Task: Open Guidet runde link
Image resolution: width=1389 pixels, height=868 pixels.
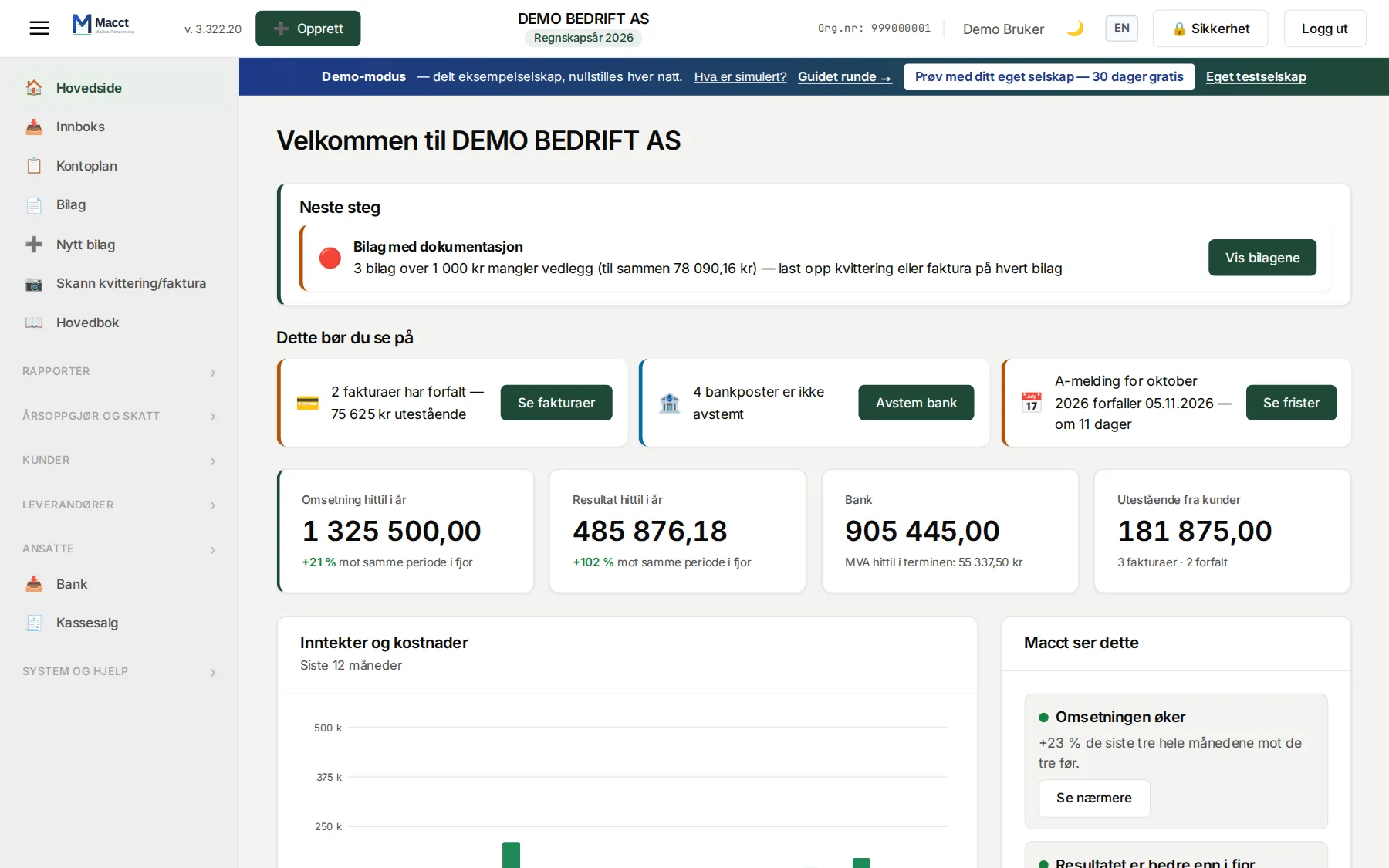Action: [844, 76]
